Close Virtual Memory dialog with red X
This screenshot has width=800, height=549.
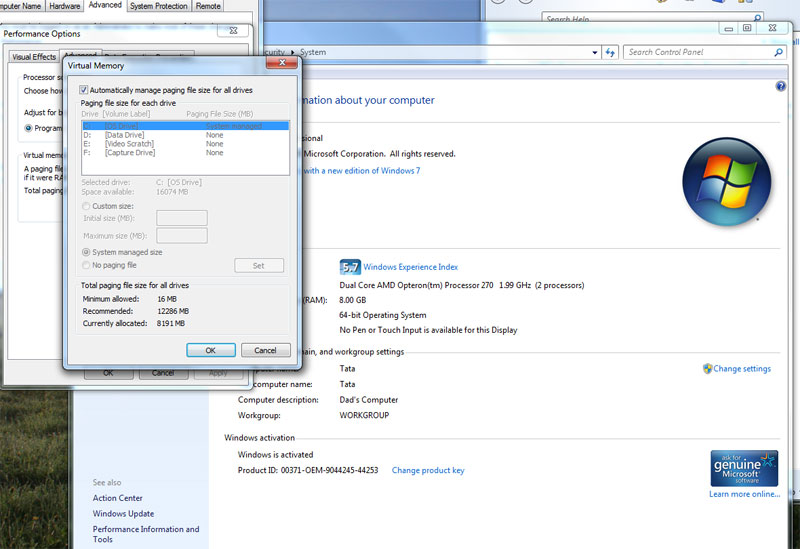(x=282, y=62)
